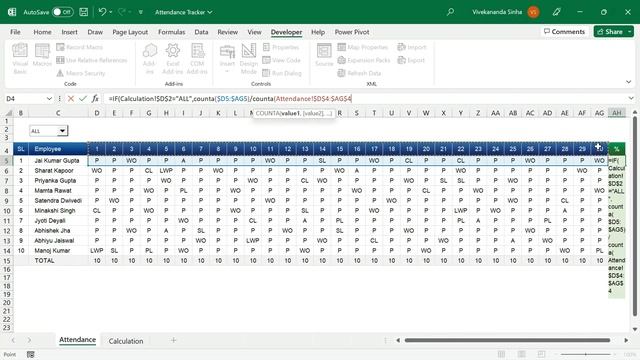Open the Comments pane button
The height and width of the screenshot is (360, 640).
point(564,31)
